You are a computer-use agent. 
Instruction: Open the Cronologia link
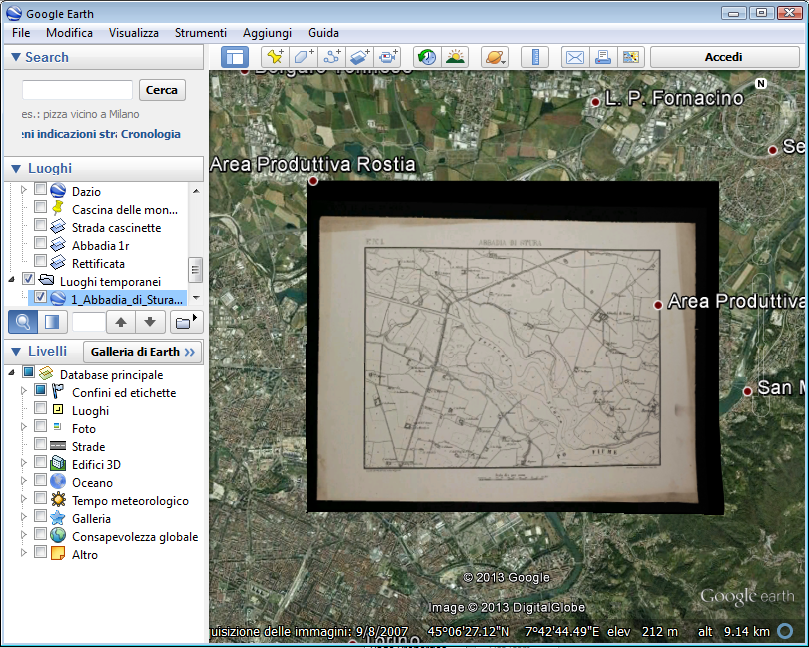point(151,134)
